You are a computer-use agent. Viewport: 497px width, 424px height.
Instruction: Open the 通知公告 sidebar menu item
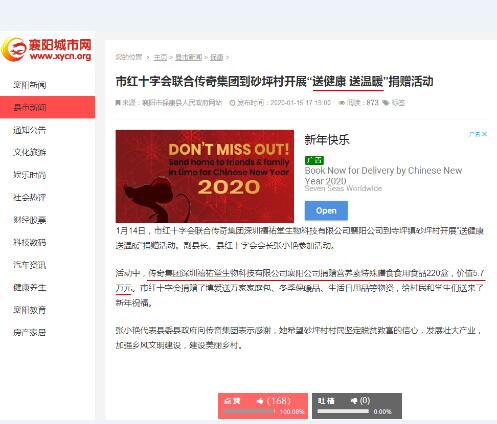[x=47, y=130]
